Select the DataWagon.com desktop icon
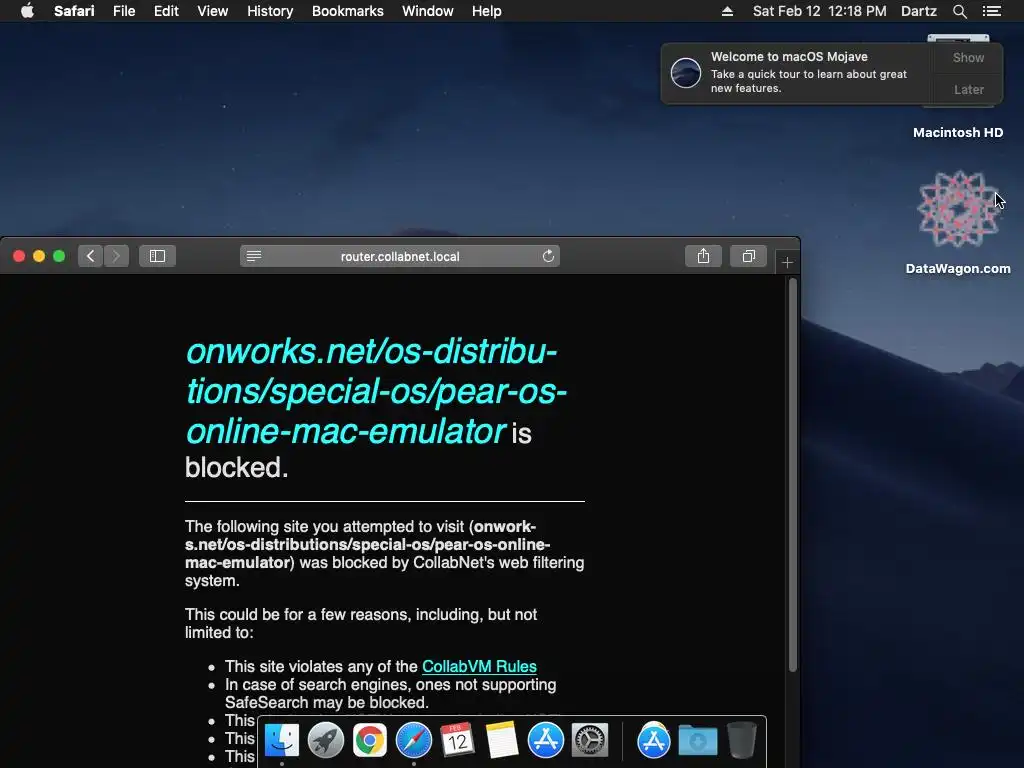The width and height of the screenshot is (1024, 768). coord(958,209)
